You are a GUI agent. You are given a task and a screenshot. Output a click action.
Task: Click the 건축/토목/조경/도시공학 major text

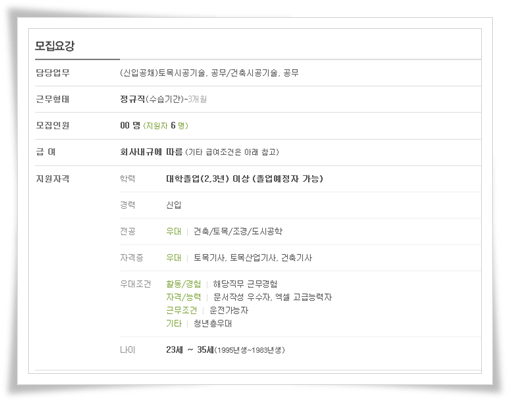pyautogui.click(x=238, y=231)
